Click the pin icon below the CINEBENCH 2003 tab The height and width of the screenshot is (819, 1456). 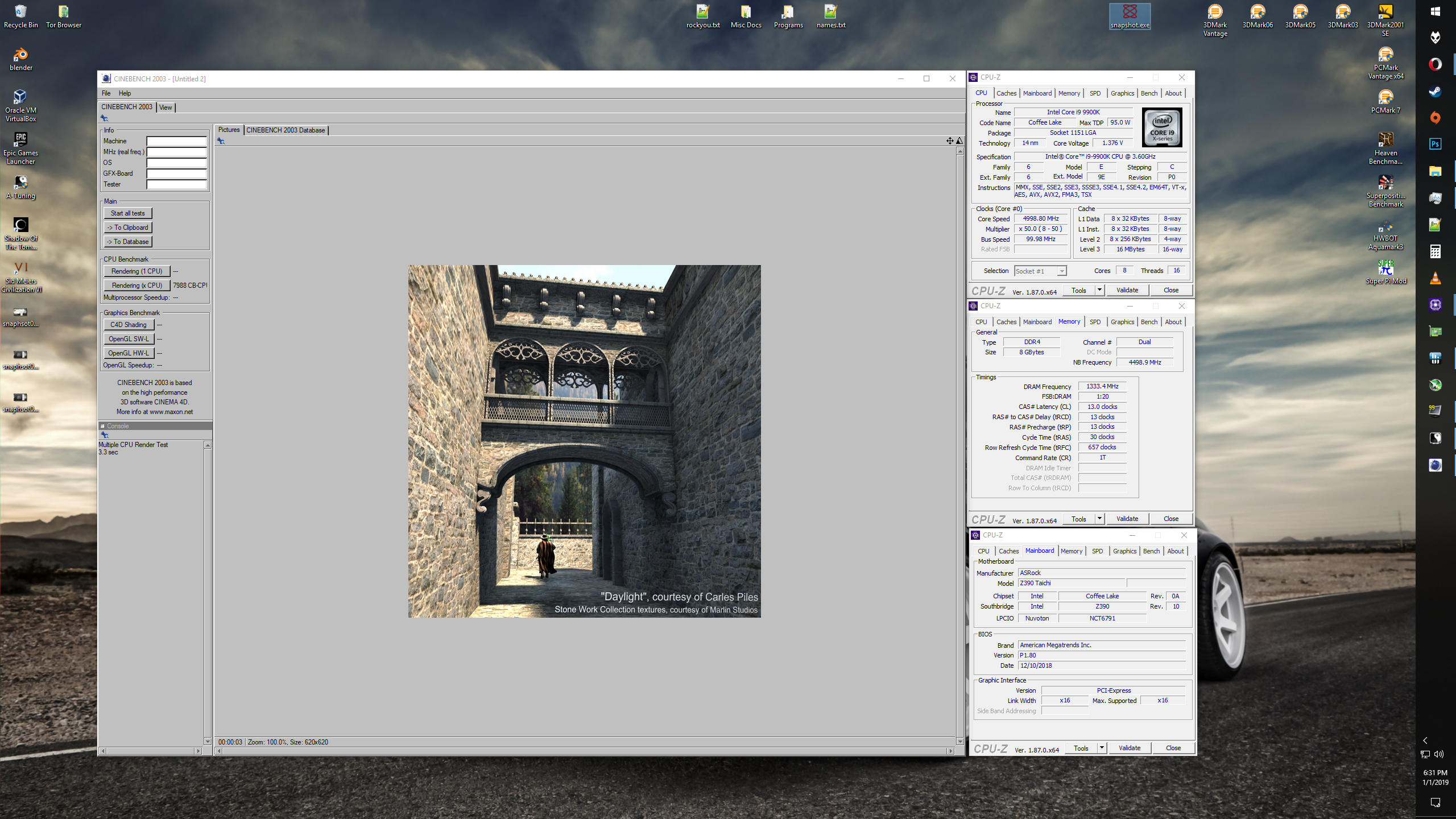coord(104,118)
